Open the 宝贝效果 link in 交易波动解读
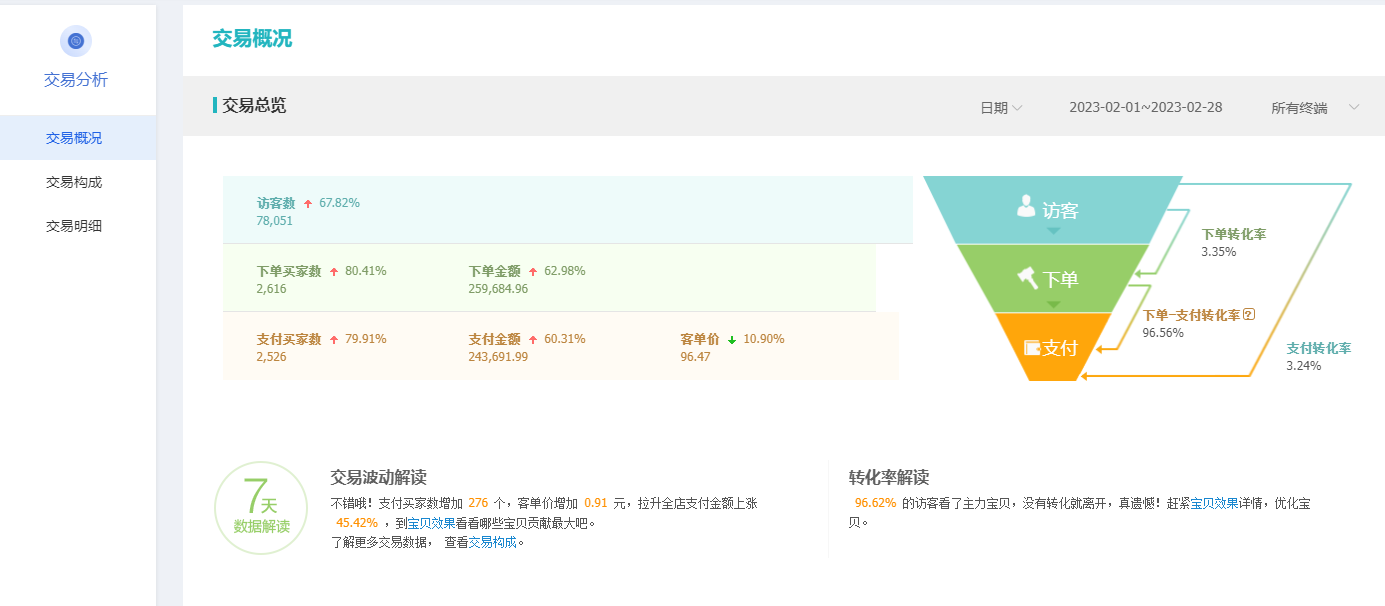Viewport: 1385px width, 606px height. point(432,523)
